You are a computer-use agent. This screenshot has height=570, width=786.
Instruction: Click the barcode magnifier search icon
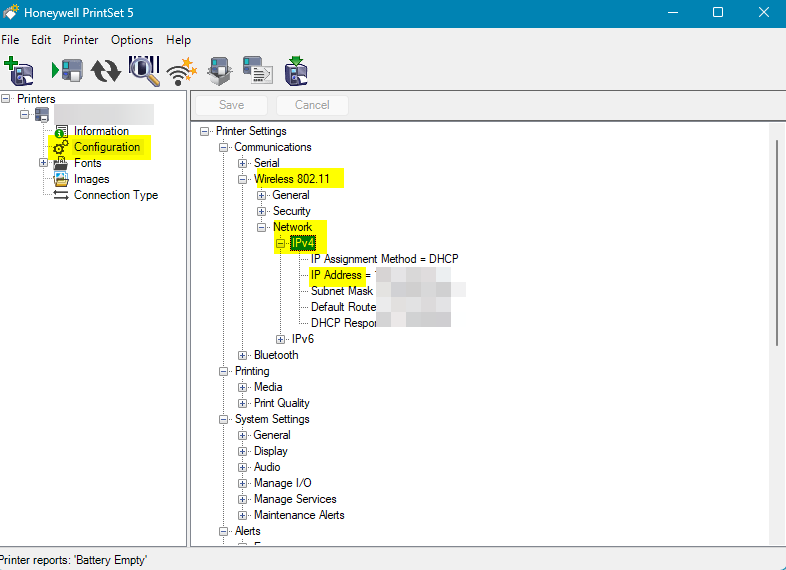[144, 70]
